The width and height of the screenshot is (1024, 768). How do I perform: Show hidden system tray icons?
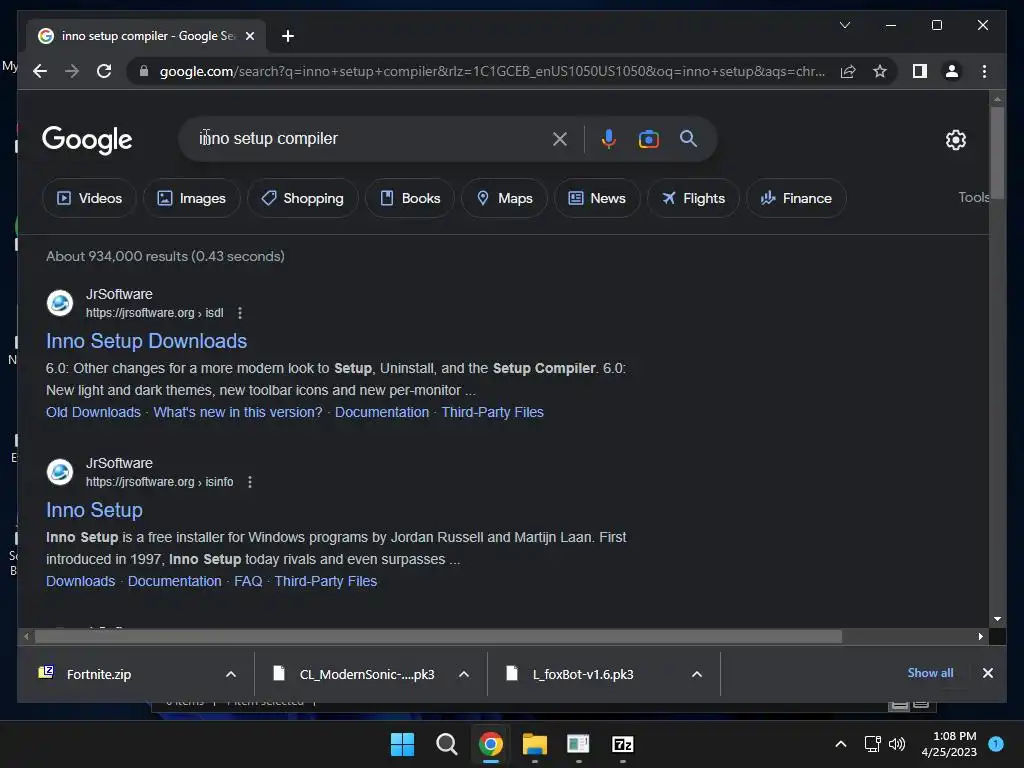coord(840,744)
